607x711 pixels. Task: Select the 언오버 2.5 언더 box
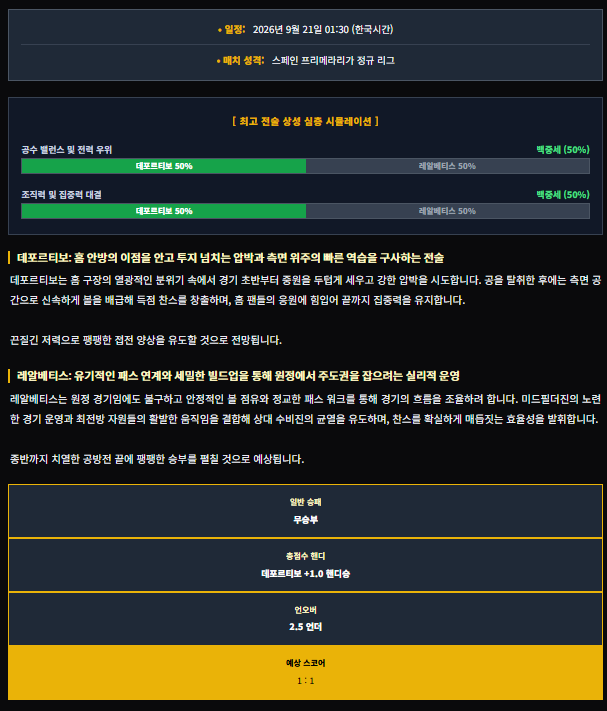[306, 619]
